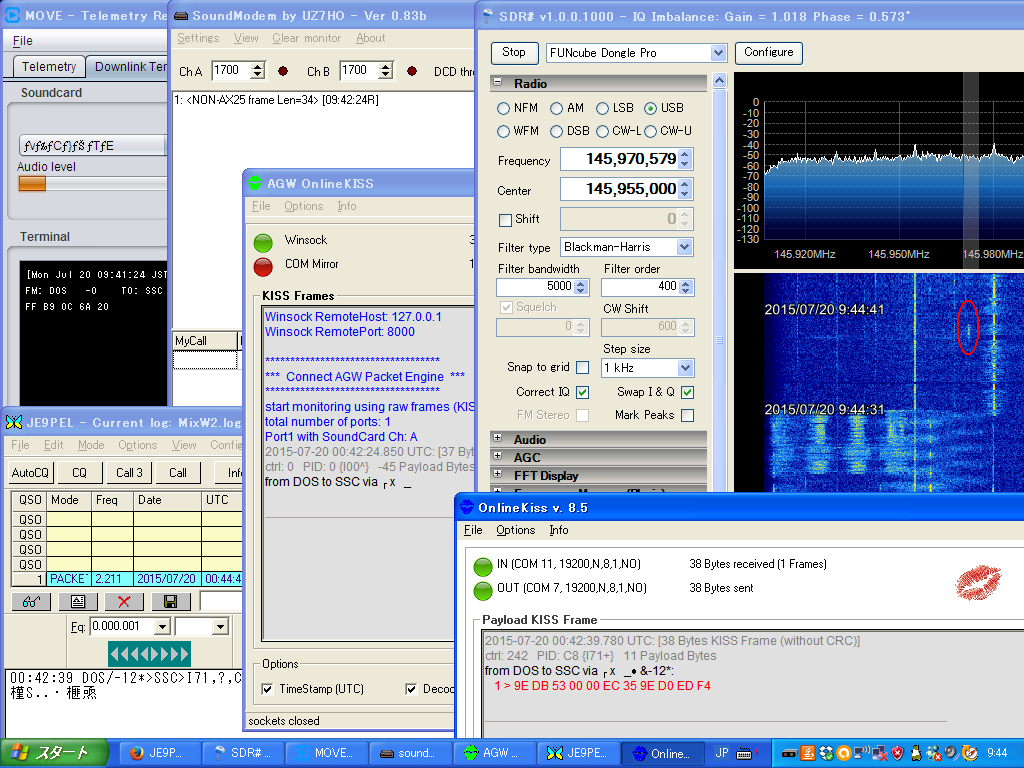1024x768 pixels.
Task: Toggle the Swap I & Q checkbox
Action: pos(687,392)
